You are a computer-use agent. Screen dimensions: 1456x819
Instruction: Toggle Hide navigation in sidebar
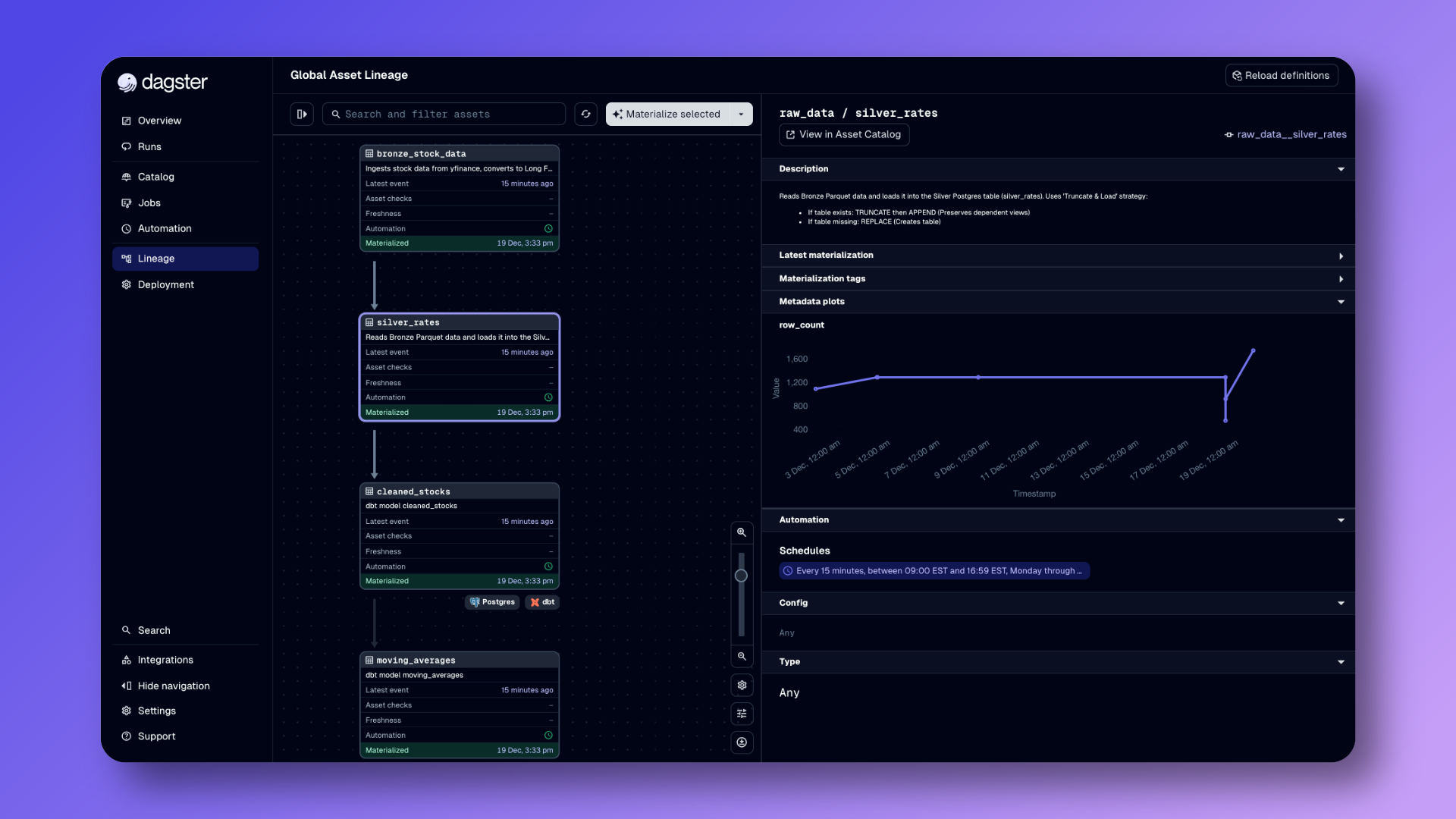tap(173, 686)
